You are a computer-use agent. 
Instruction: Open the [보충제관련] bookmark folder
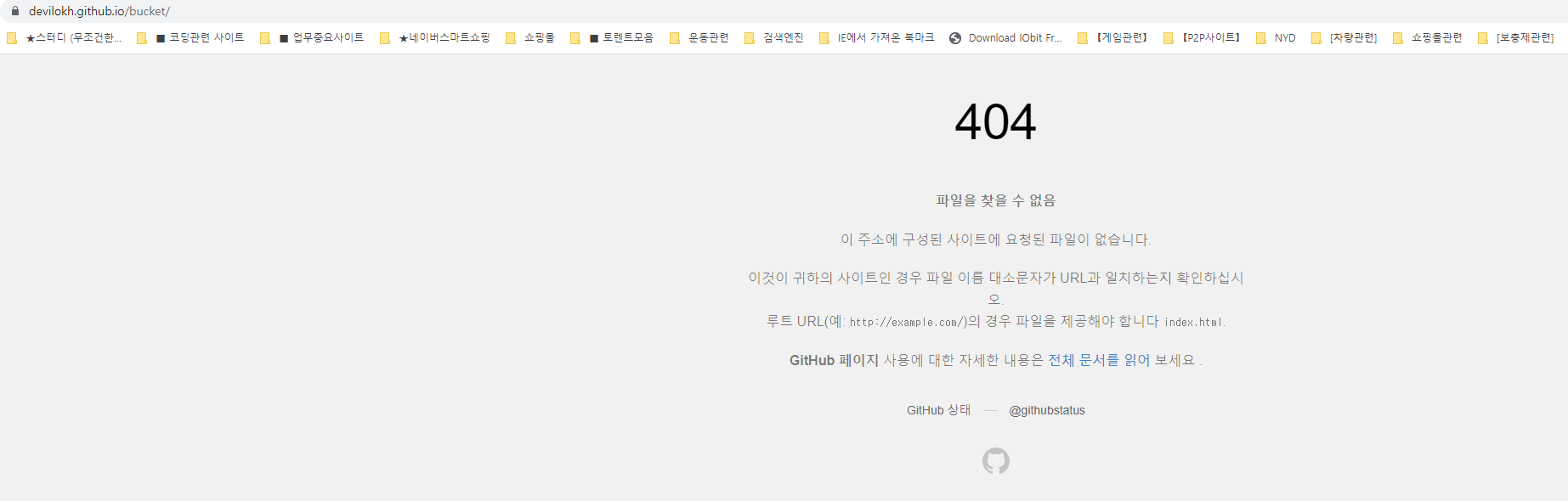[1516, 38]
